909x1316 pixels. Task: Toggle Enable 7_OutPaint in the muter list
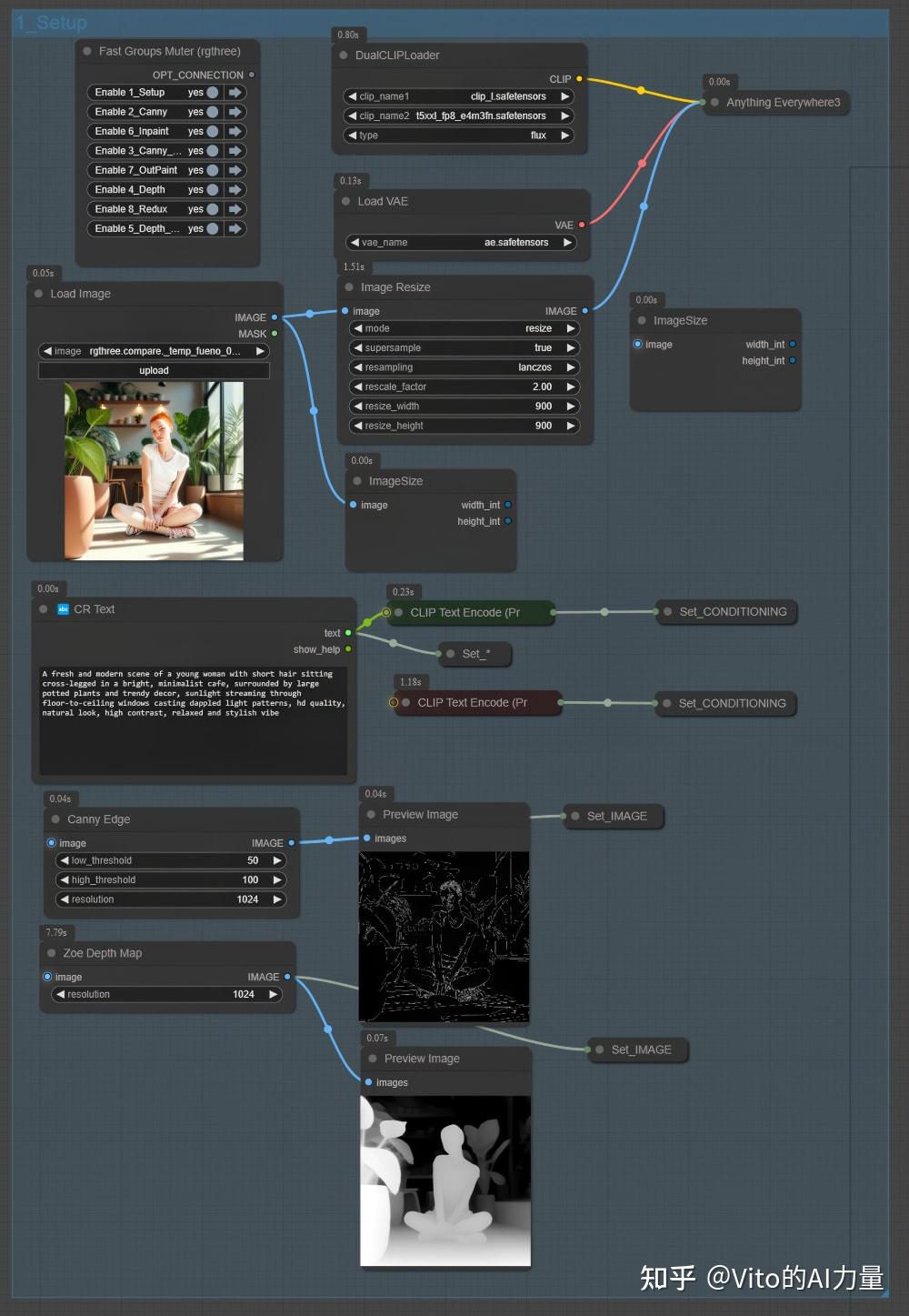click(213, 170)
